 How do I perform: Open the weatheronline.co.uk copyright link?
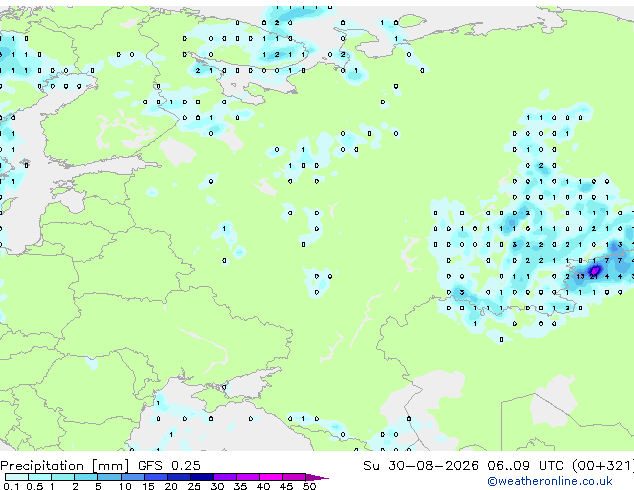point(550,481)
